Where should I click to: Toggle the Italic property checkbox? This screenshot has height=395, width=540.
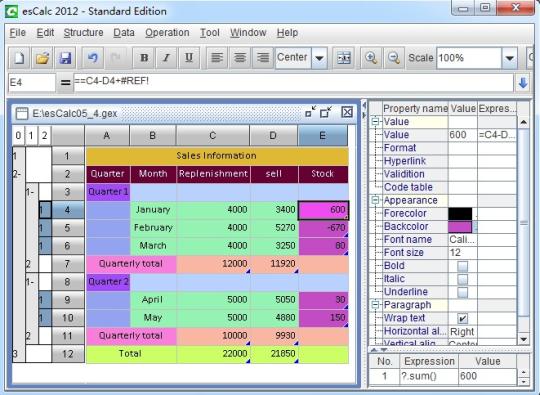[463, 279]
